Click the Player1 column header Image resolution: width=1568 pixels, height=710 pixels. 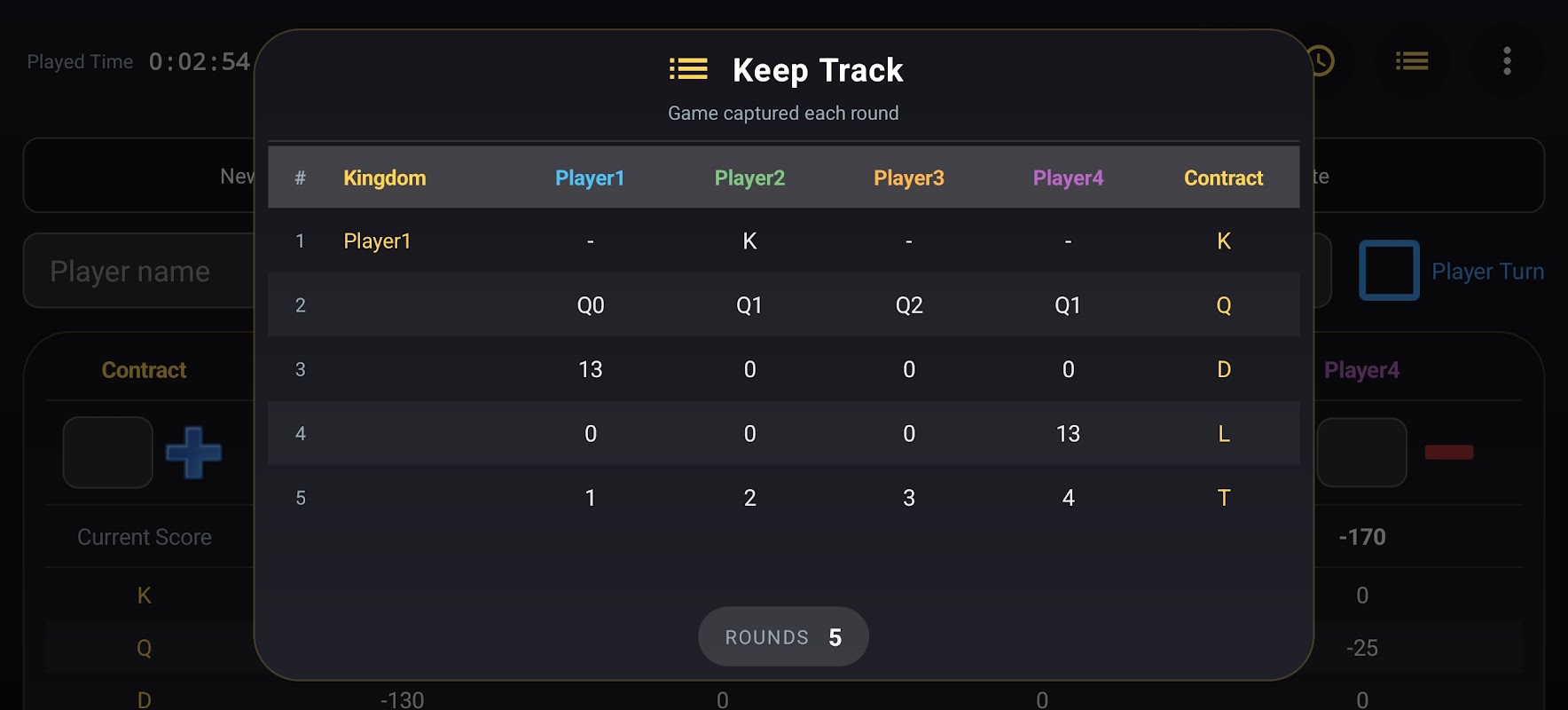tap(590, 177)
